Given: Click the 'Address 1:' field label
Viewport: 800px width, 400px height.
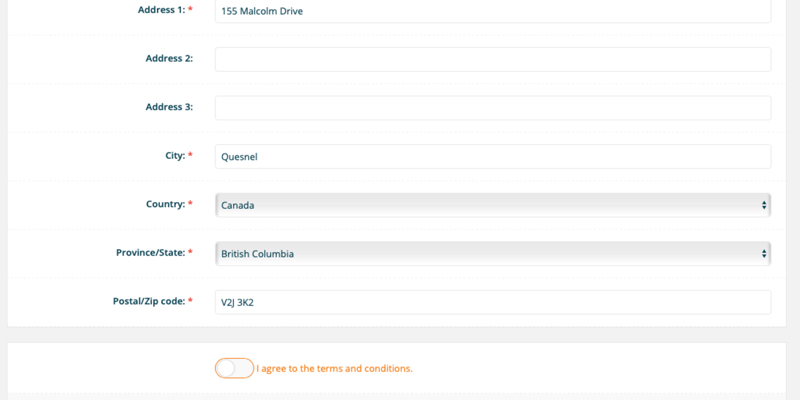Looking at the screenshot, I should (162, 10).
